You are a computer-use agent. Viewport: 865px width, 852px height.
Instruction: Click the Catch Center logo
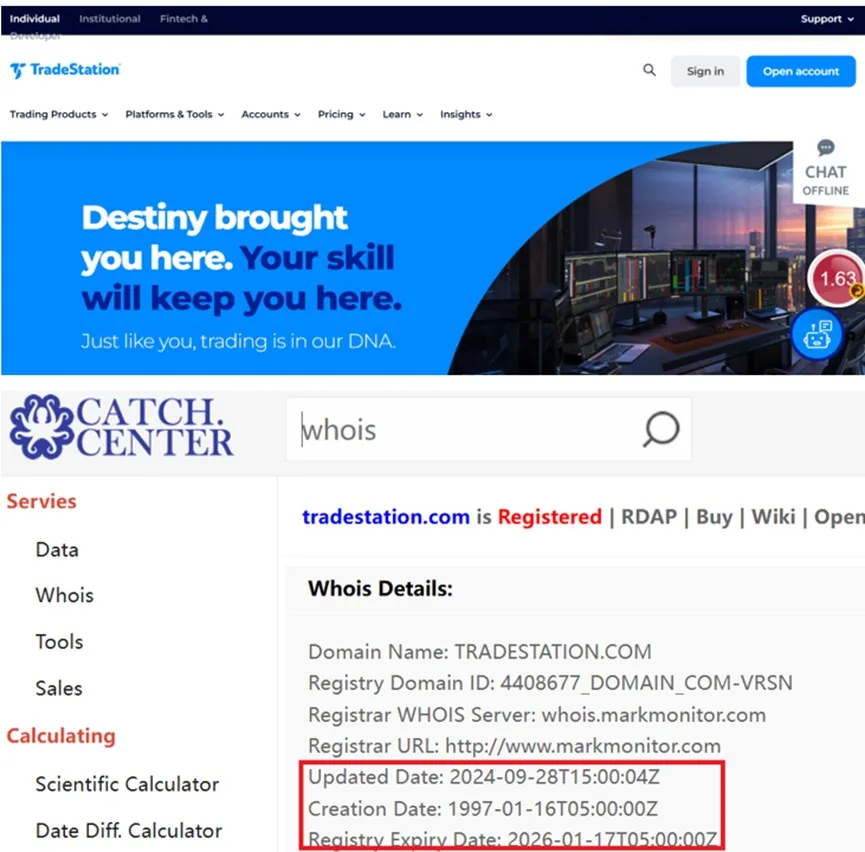point(121,427)
